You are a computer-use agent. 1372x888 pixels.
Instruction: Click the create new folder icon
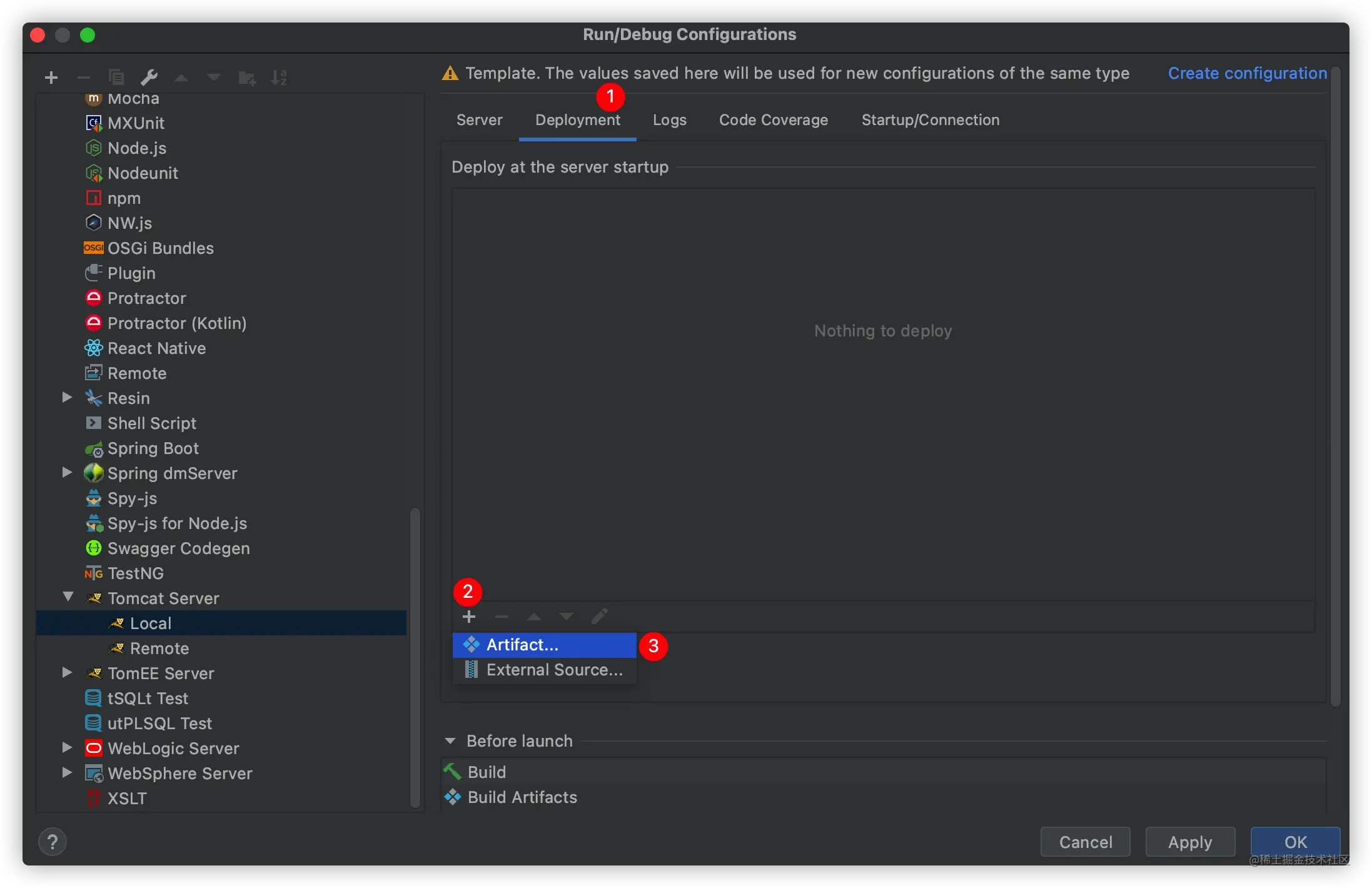pyautogui.click(x=247, y=78)
